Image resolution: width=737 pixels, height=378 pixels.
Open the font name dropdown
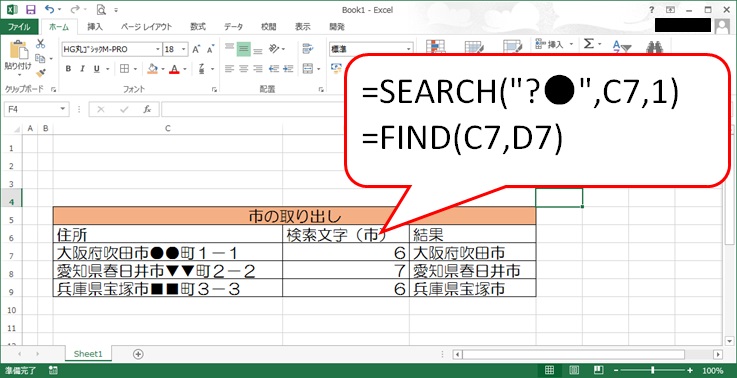coord(158,49)
